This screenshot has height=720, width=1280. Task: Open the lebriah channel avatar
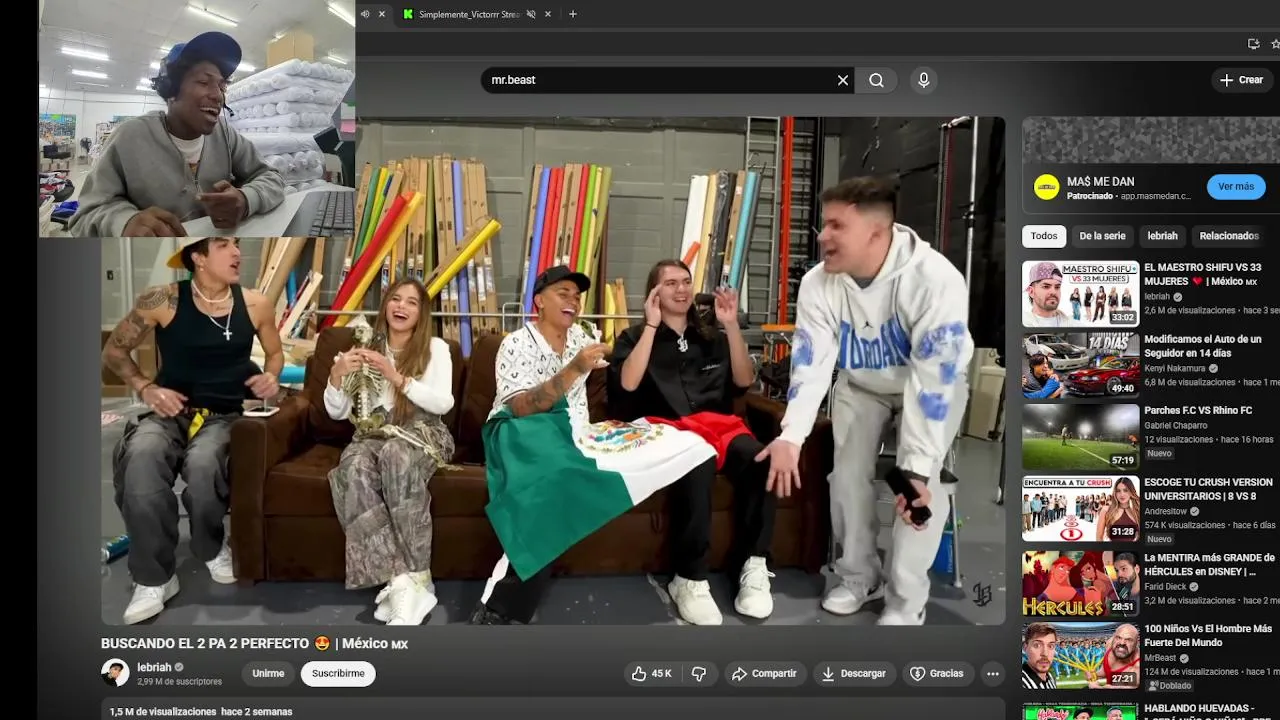click(x=115, y=673)
